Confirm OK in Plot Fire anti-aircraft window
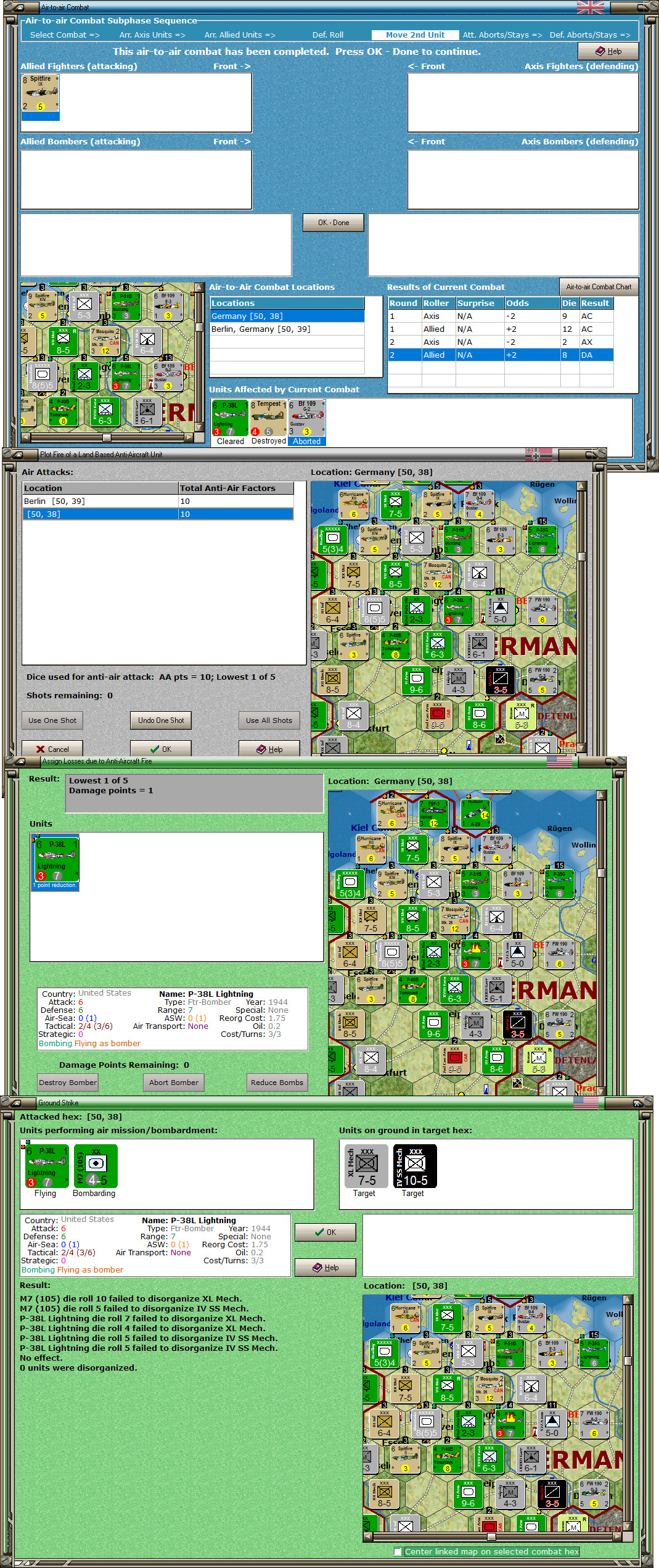659x1568 pixels. click(161, 749)
